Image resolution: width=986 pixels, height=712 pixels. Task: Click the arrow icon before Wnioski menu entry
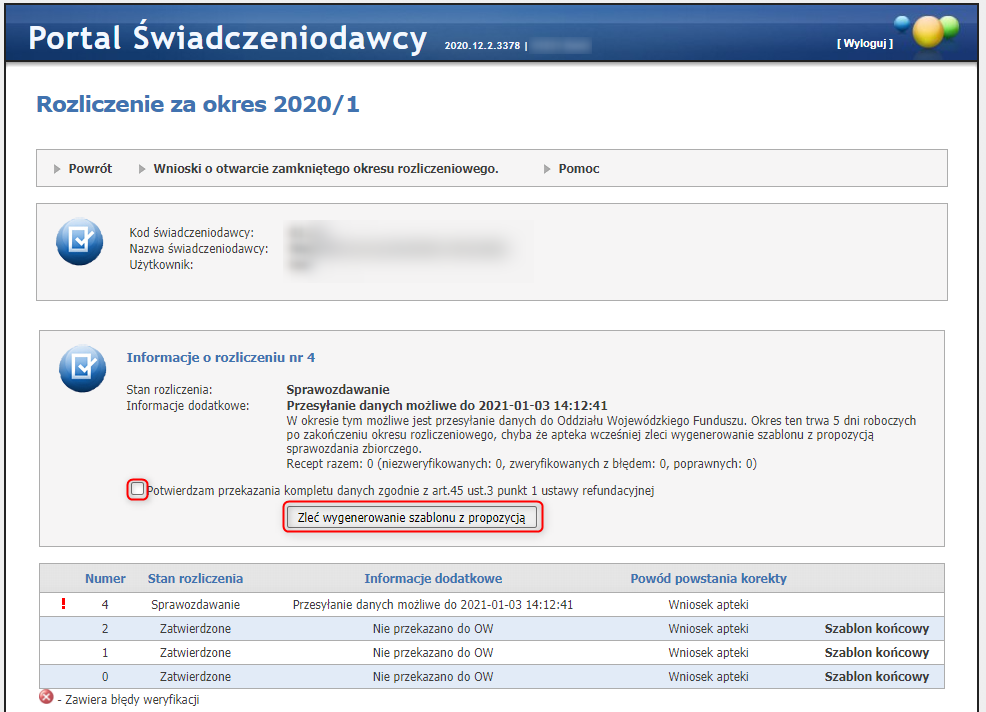tap(144, 168)
